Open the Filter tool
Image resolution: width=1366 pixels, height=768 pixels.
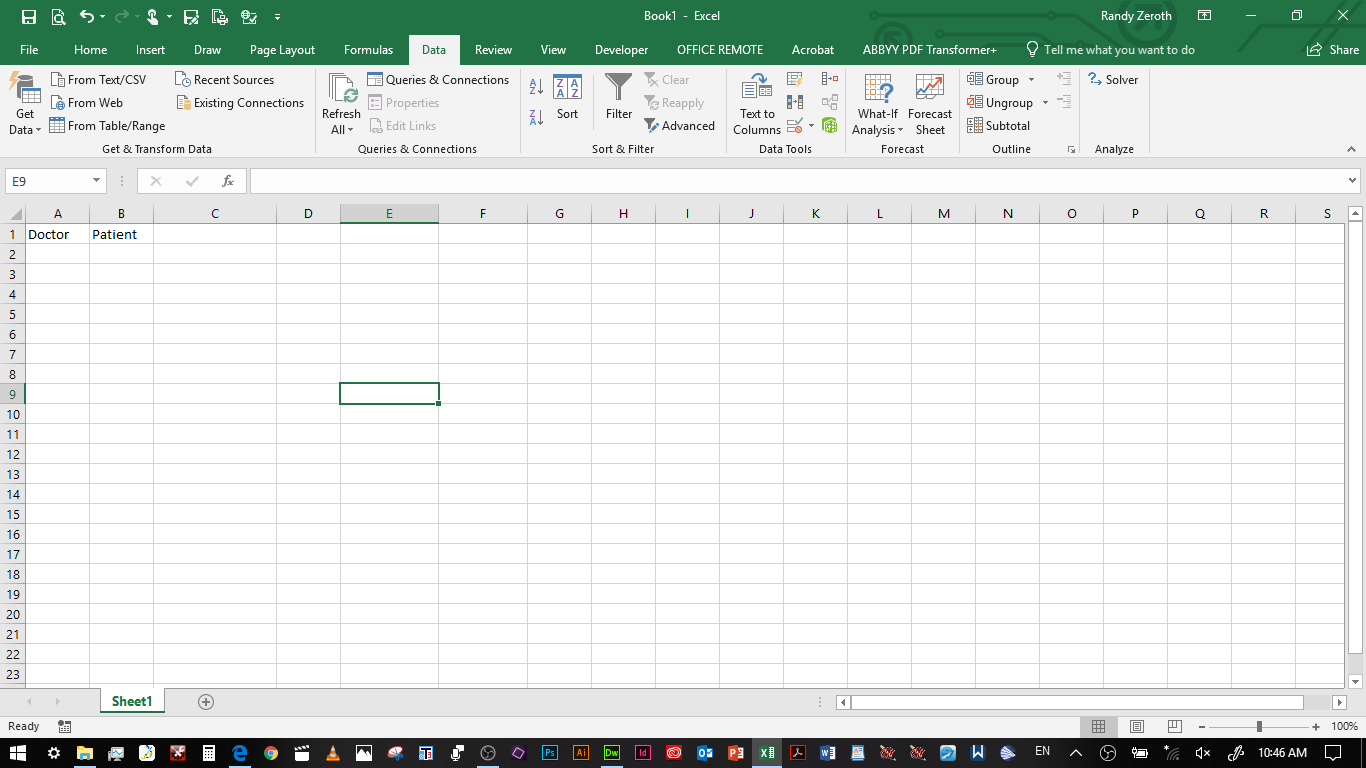618,100
